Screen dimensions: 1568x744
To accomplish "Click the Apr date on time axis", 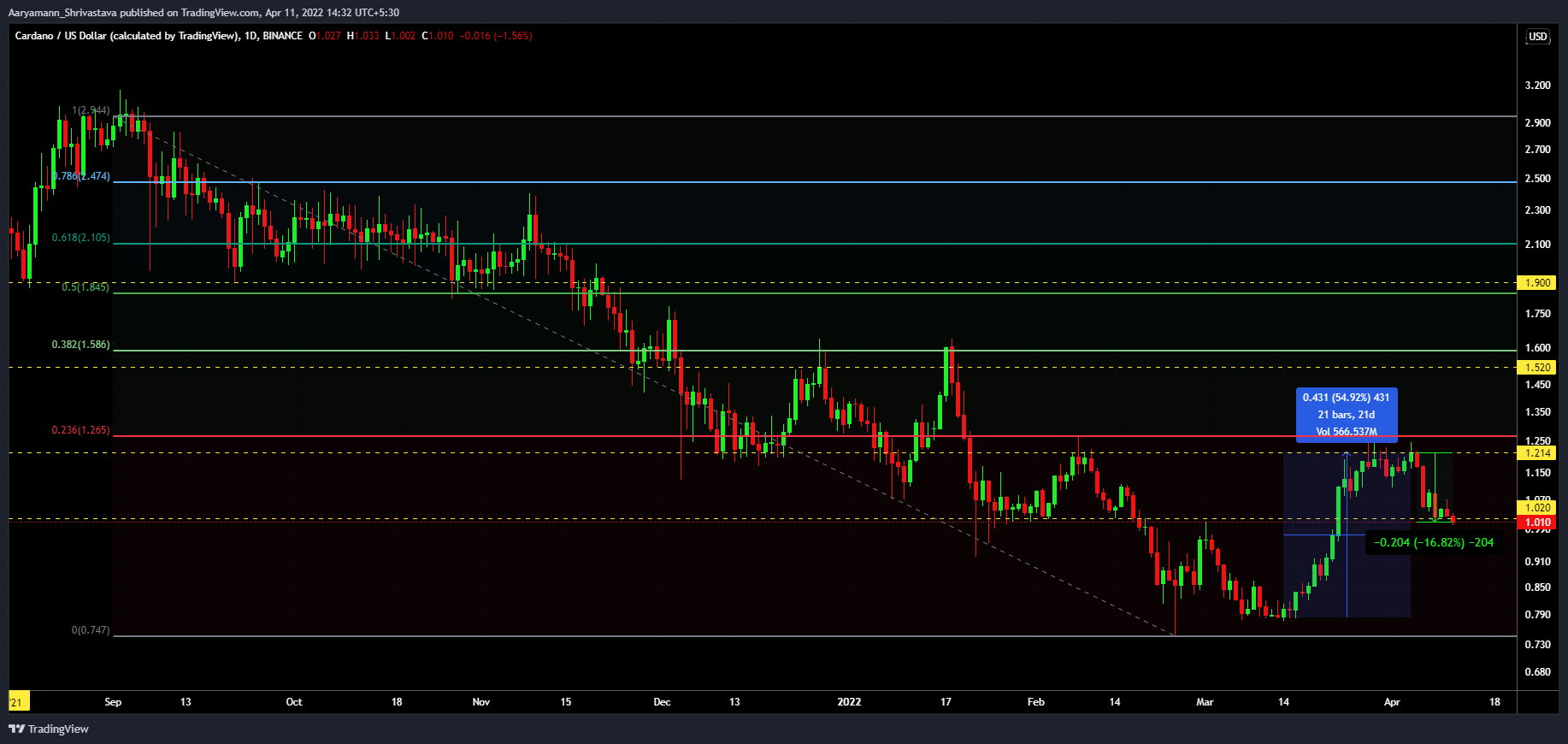I will pos(1392,702).
